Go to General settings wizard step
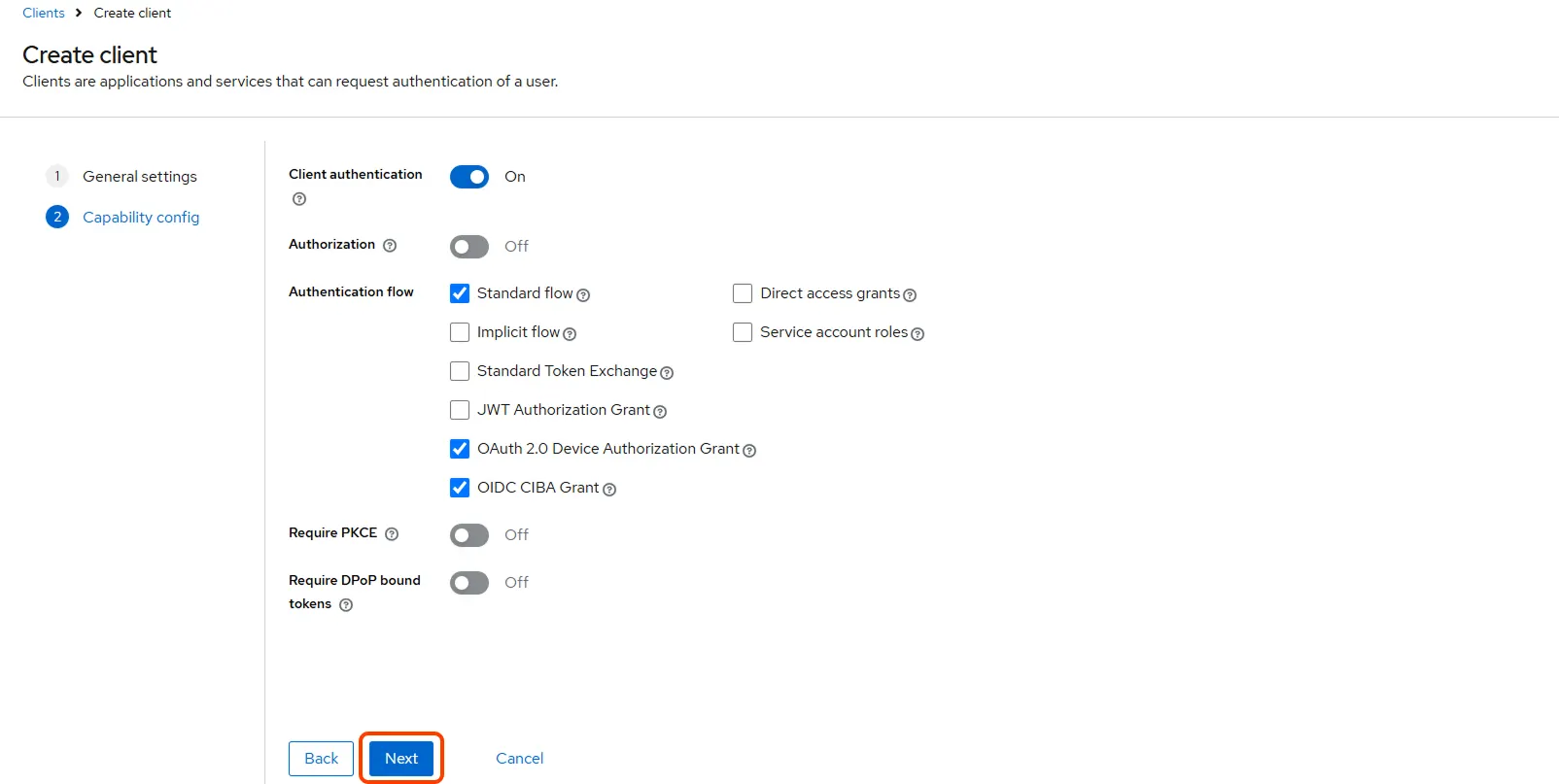The width and height of the screenshot is (1559, 784). (x=121, y=177)
